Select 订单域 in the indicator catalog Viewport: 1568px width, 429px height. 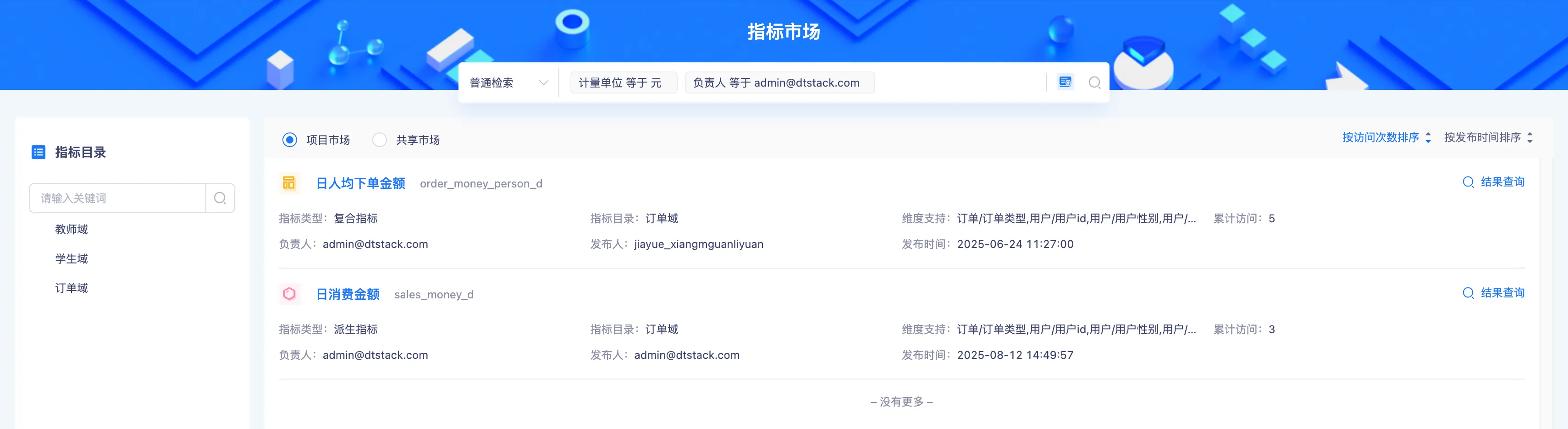click(71, 288)
